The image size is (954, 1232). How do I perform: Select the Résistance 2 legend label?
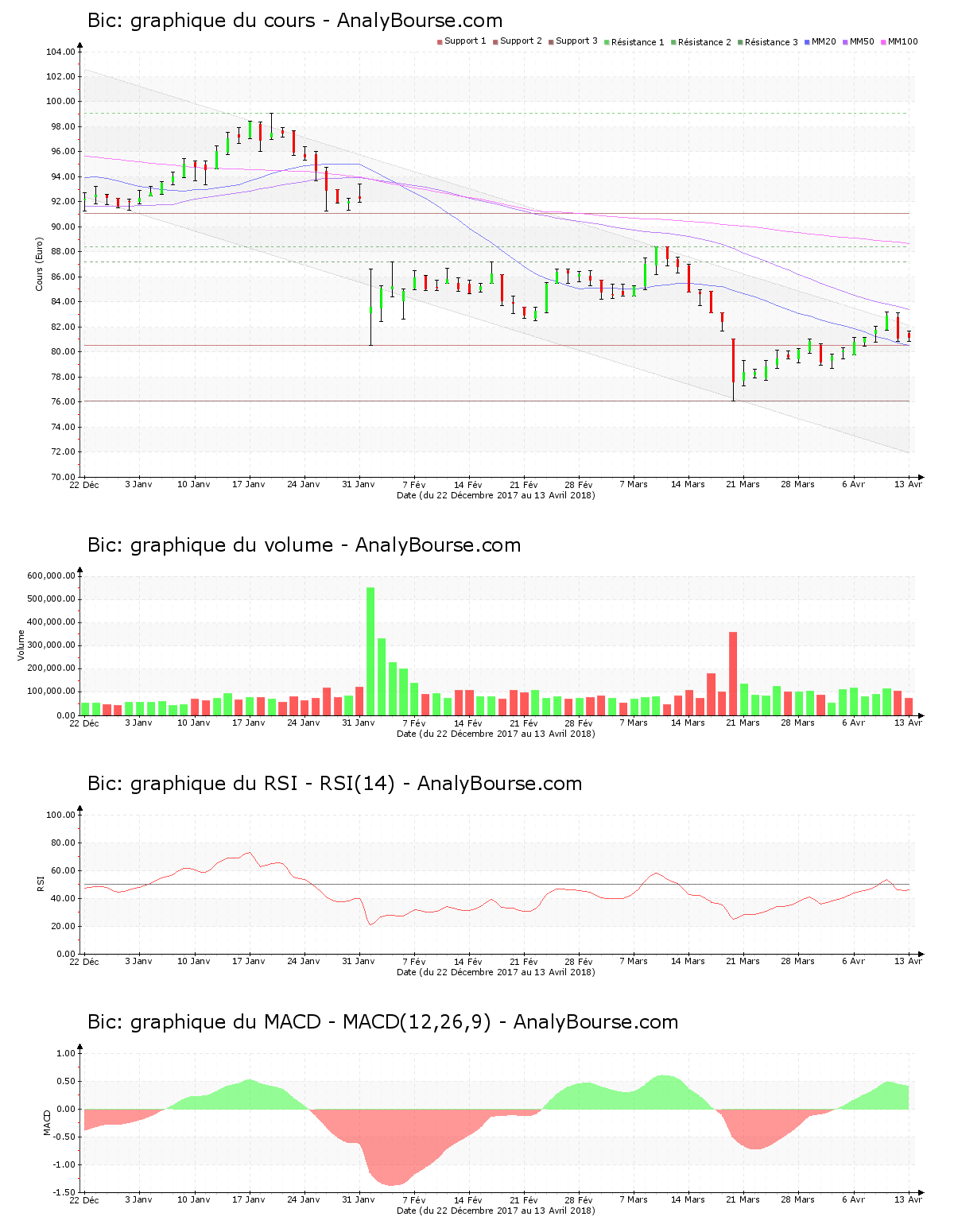[704, 42]
